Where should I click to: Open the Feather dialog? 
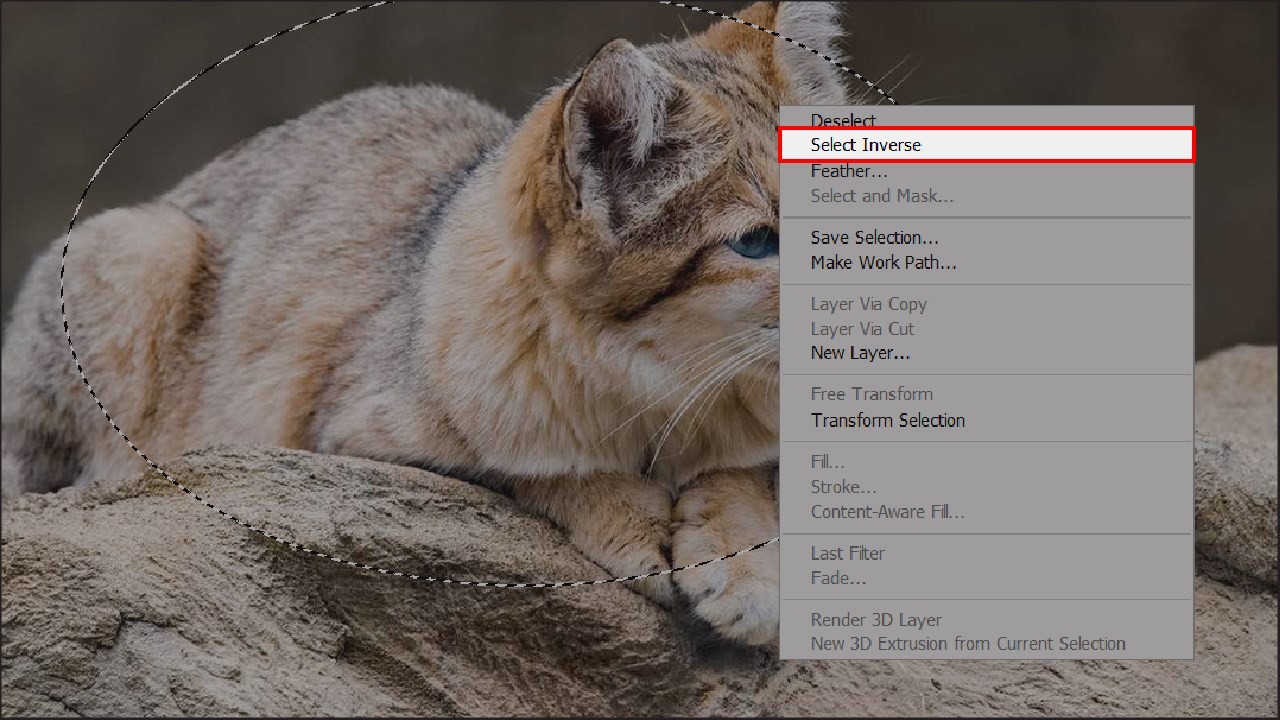point(849,170)
